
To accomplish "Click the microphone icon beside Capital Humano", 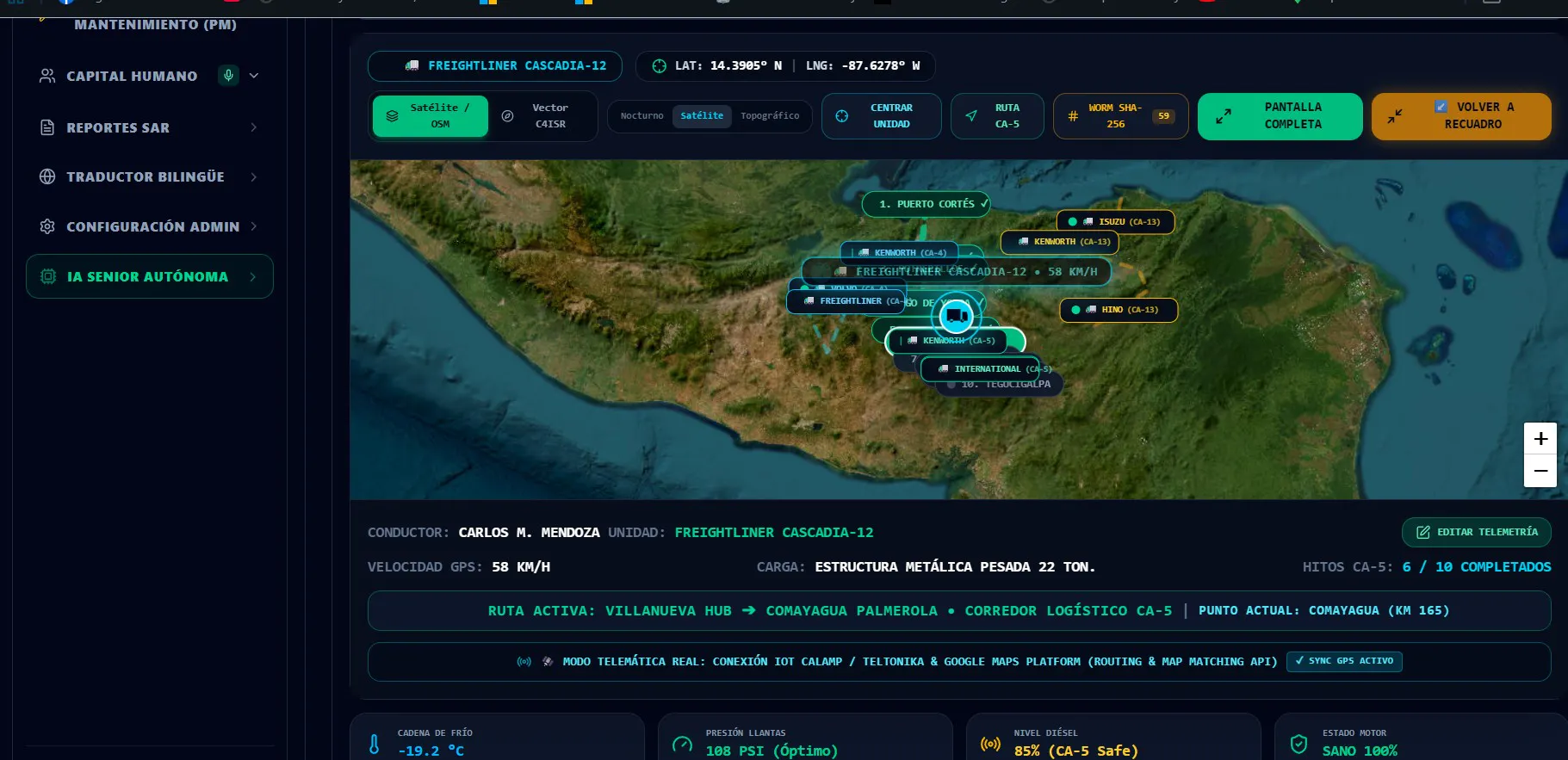I will pyautogui.click(x=228, y=75).
